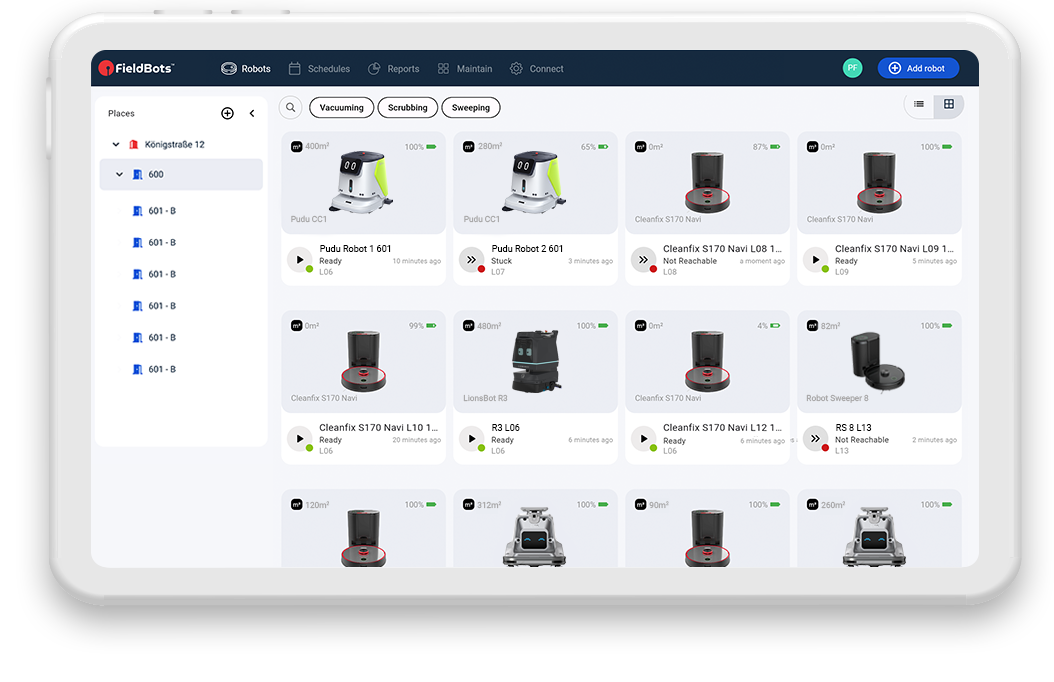Open Pudu Robot 1 601 robot image
This screenshot has width=1054, height=682.
click(x=362, y=181)
